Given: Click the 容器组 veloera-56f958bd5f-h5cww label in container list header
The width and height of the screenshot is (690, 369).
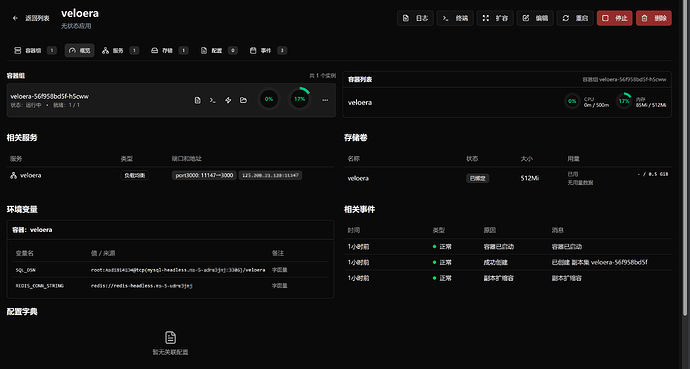Looking at the screenshot, I should click(x=624, y=80).
